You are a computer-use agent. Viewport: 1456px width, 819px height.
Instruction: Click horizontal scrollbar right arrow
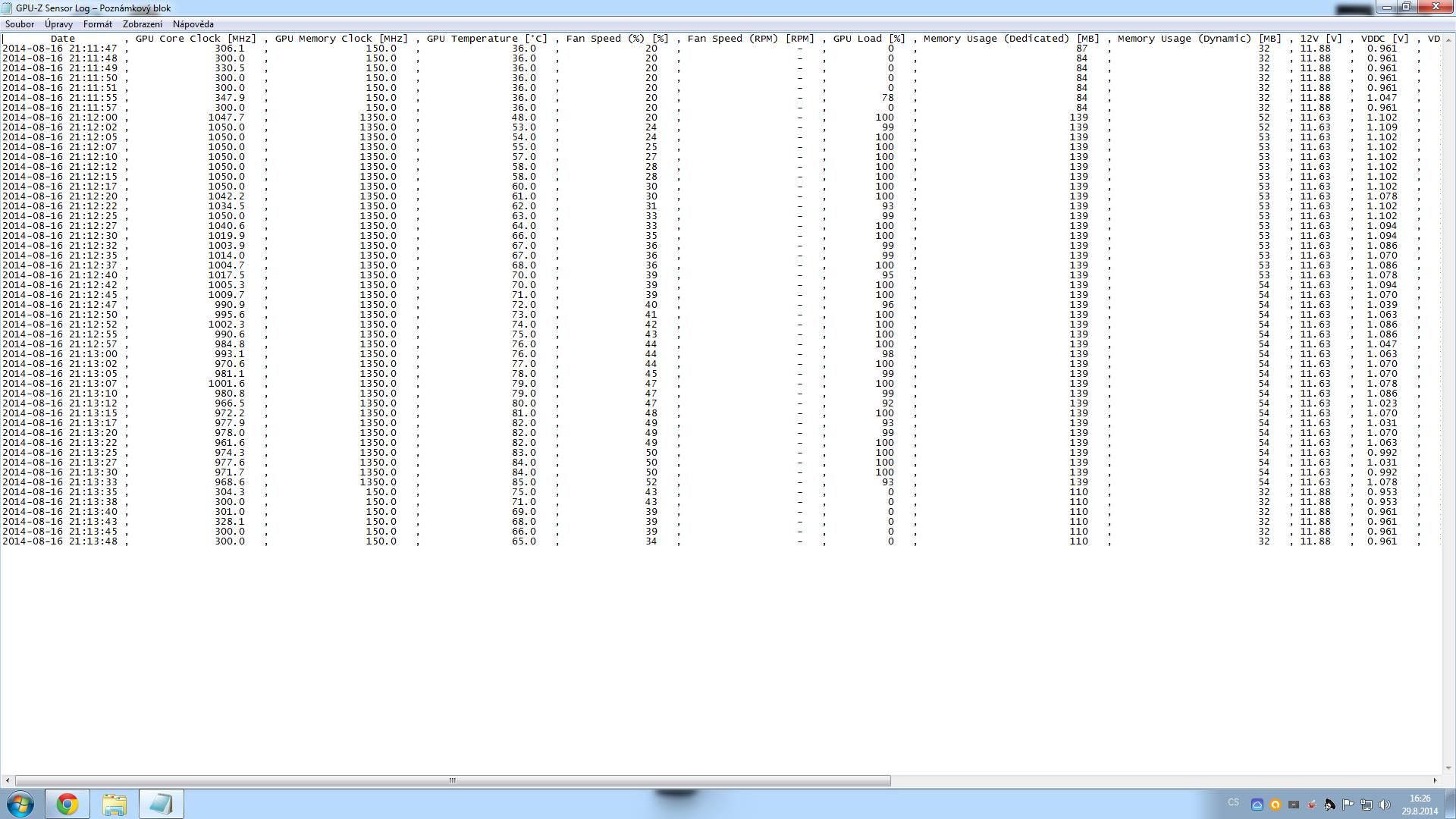(x=1434, y=780)
